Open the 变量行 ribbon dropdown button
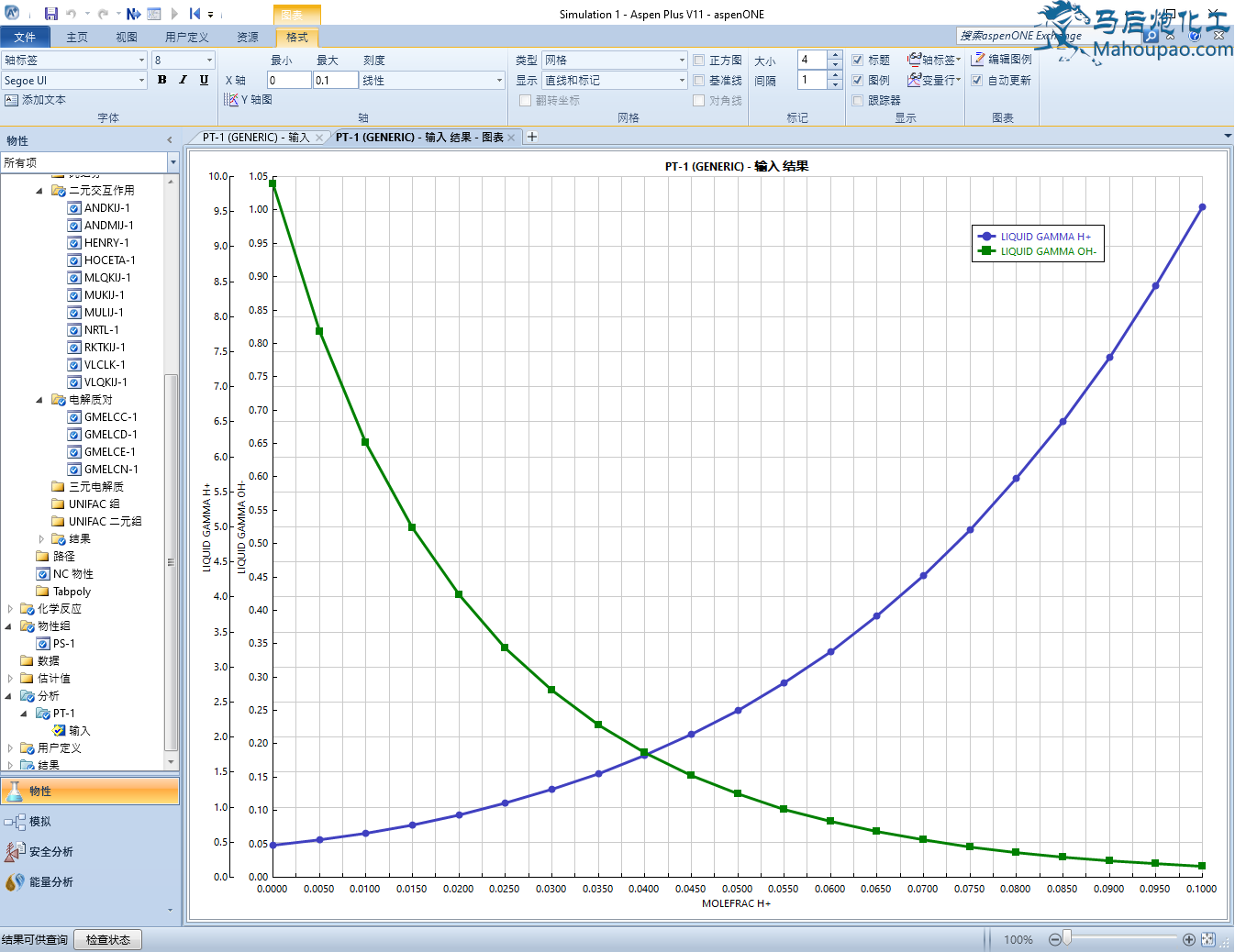 click(934, 81)
